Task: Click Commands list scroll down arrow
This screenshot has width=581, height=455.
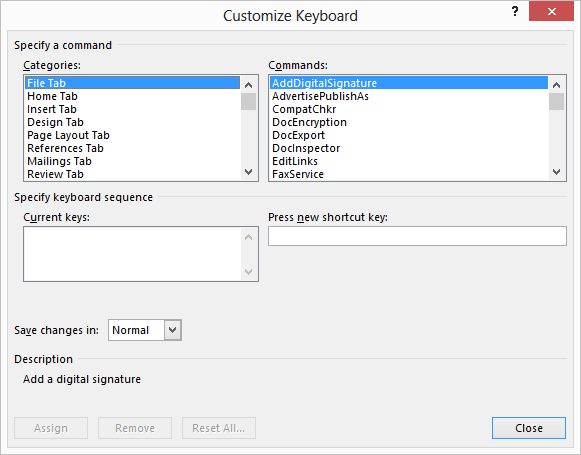Action: click(x=556, y=172)
